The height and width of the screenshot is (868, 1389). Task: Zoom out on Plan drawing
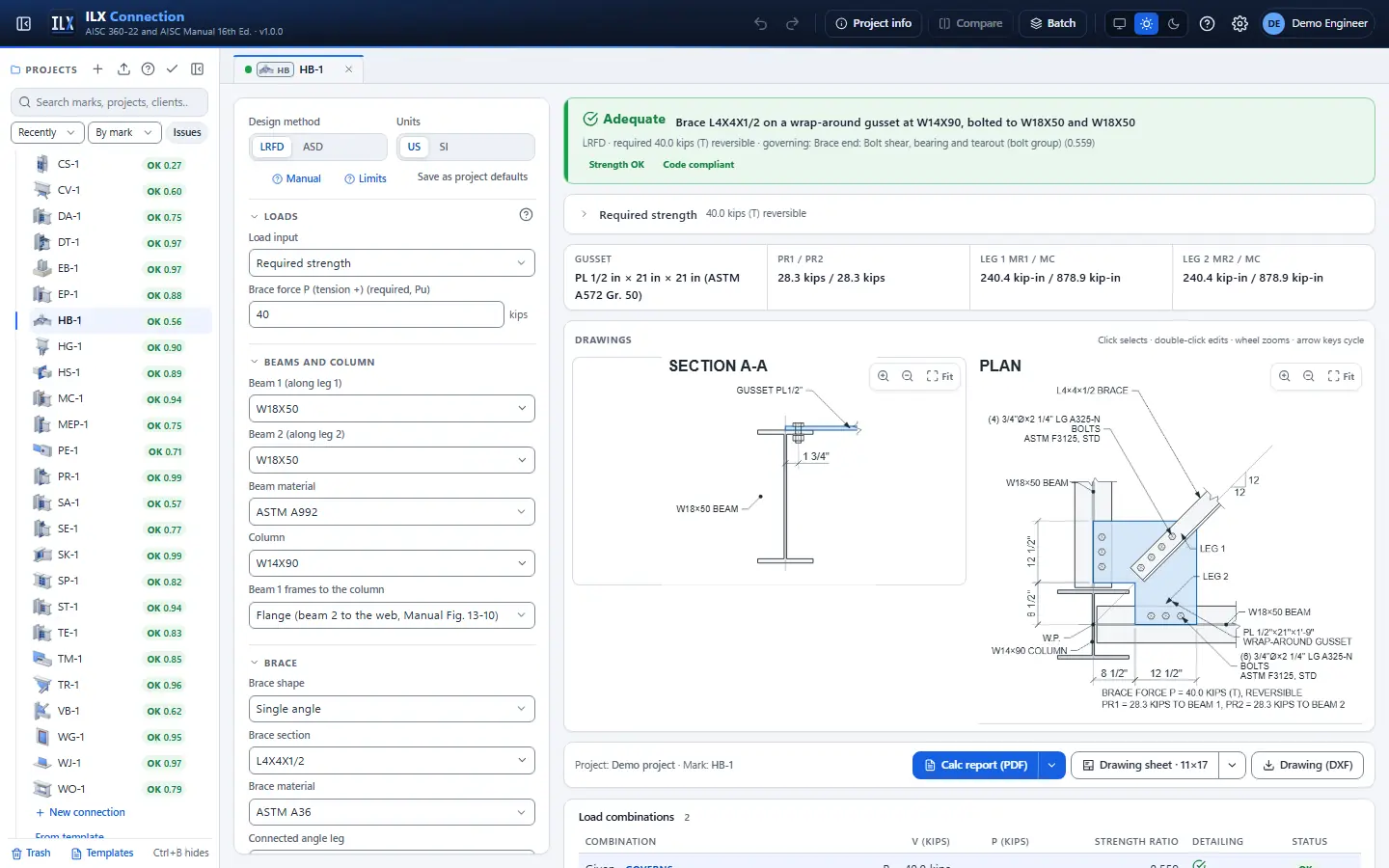tap(1309, 376)
